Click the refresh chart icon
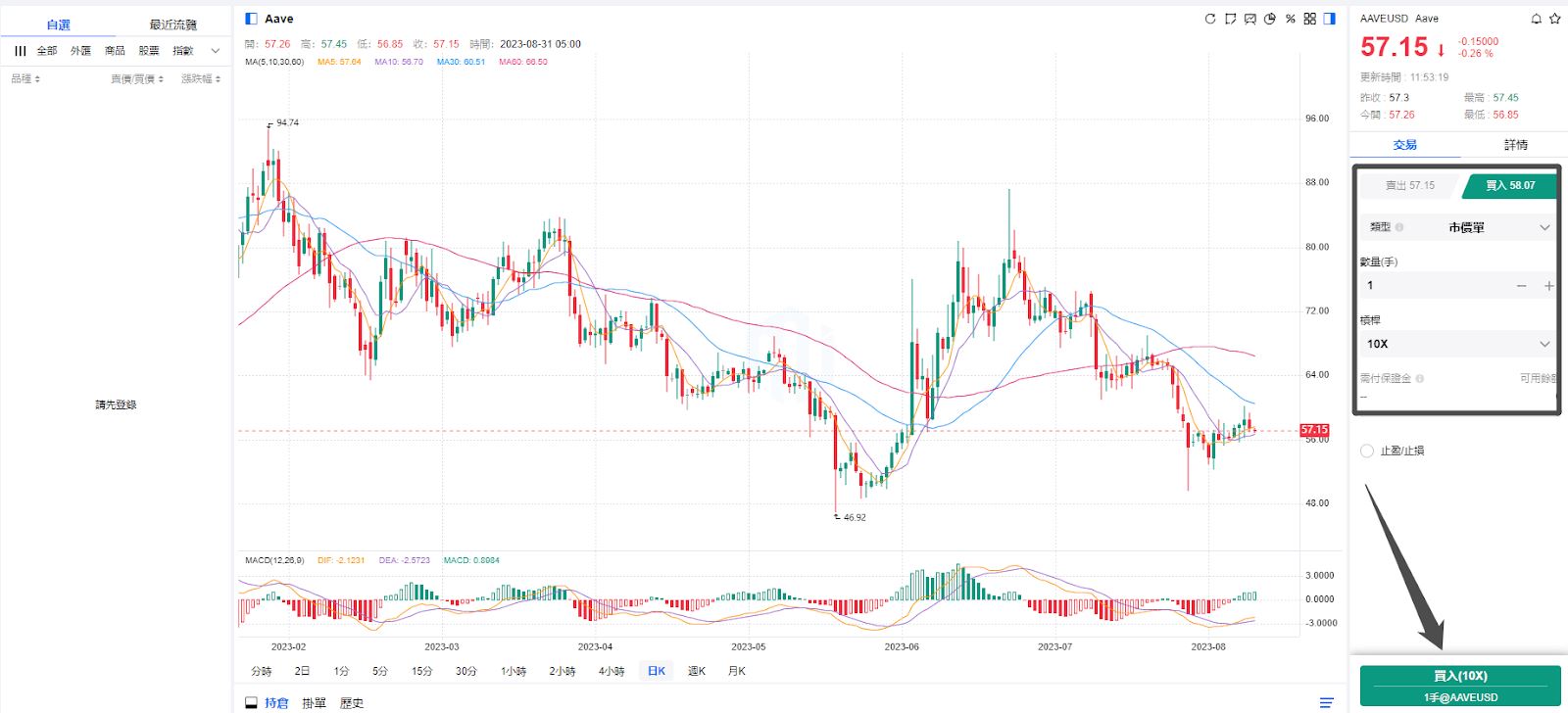The height and width of the screenshot is (713, 1568). 1210,19
